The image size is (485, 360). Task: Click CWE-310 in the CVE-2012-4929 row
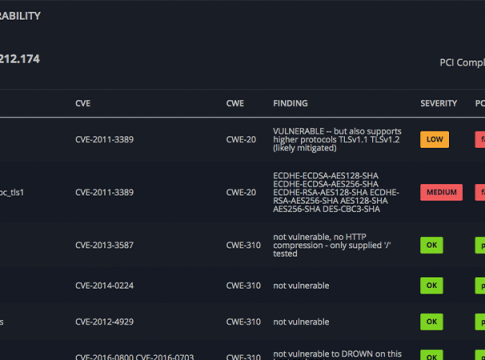click(x=243, y=322)
